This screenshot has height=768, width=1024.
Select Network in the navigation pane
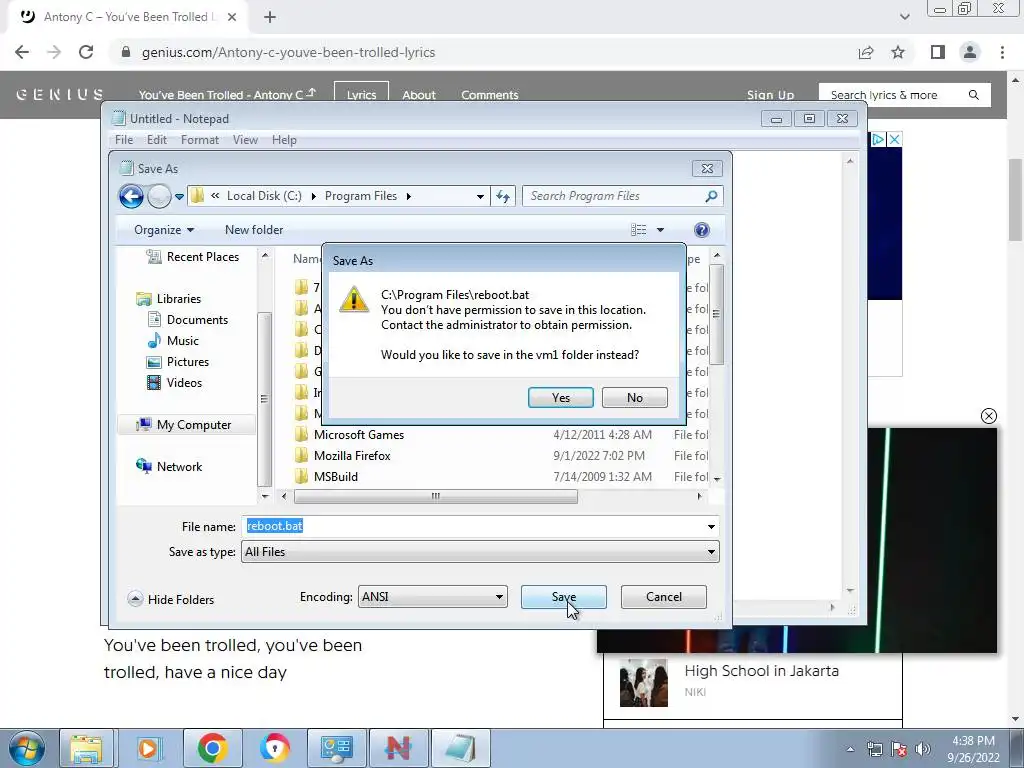[170, 467]
